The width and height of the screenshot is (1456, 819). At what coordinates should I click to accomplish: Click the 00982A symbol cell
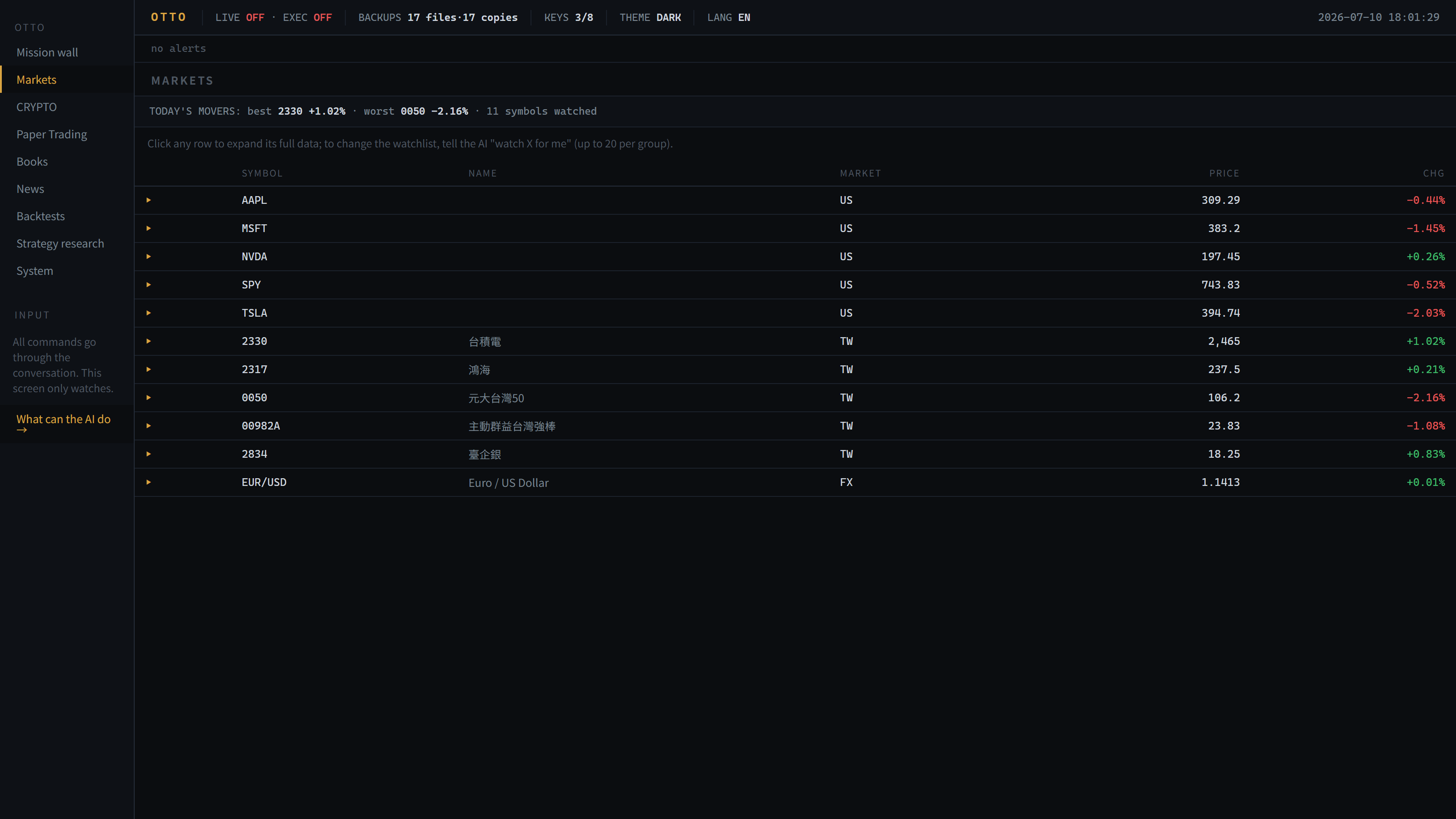261,426
